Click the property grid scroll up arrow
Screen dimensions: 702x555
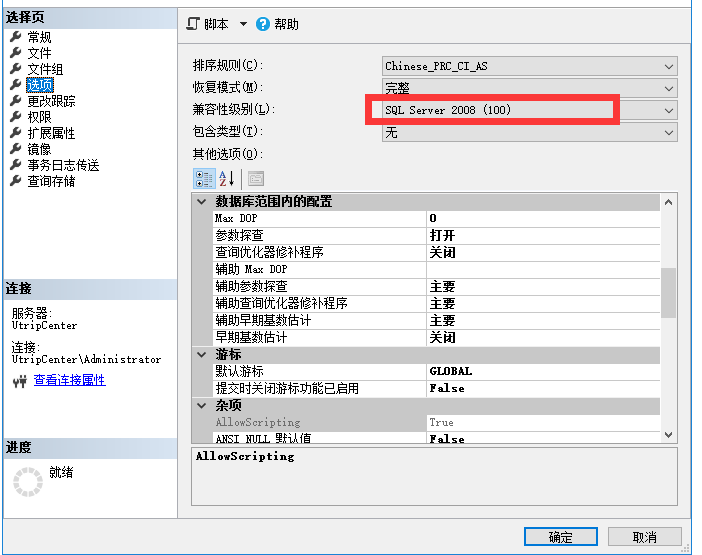click(x=668, y=202)
